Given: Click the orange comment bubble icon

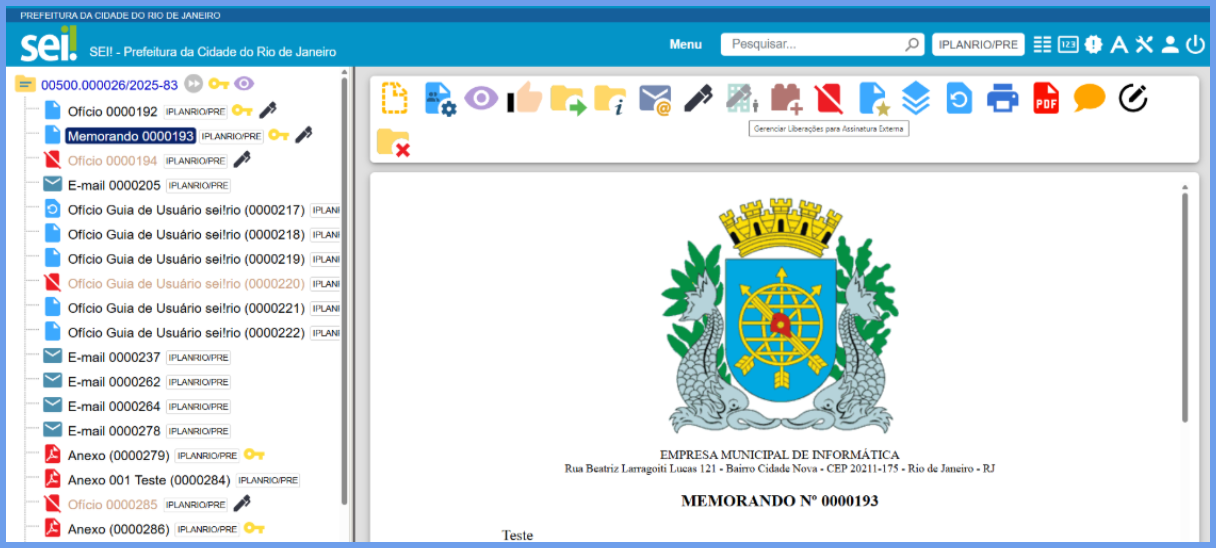Looking at the screenshot, I should pyautogui.click(x=1089, y=98).
